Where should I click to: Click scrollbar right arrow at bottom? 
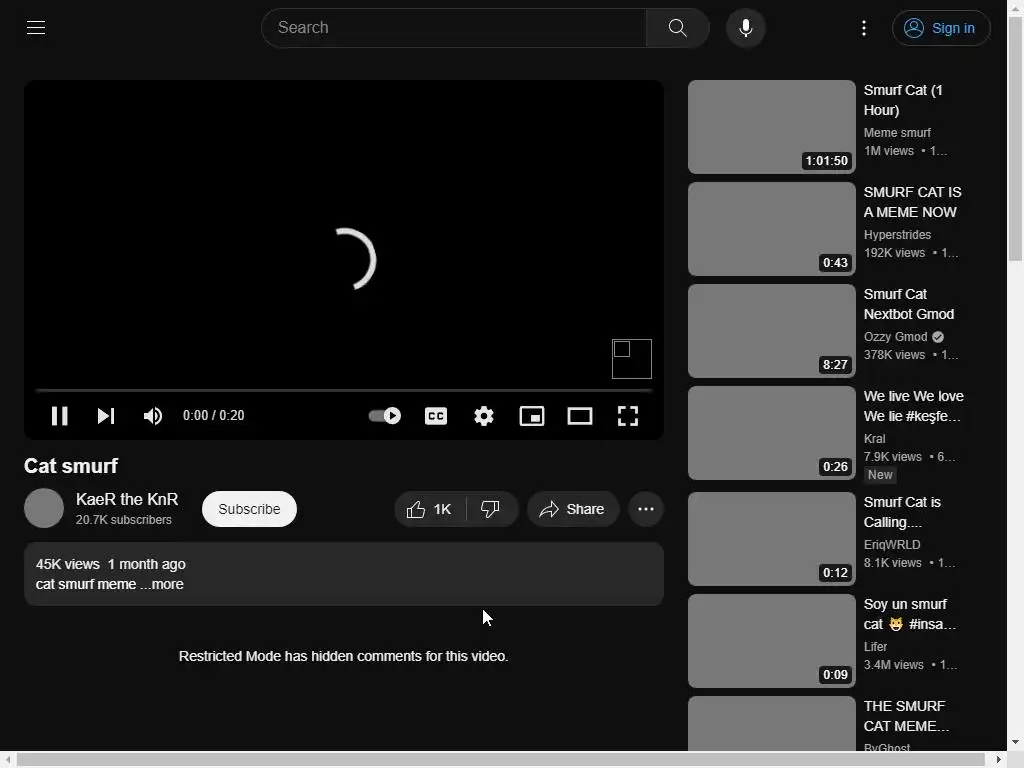pos(999,760)
